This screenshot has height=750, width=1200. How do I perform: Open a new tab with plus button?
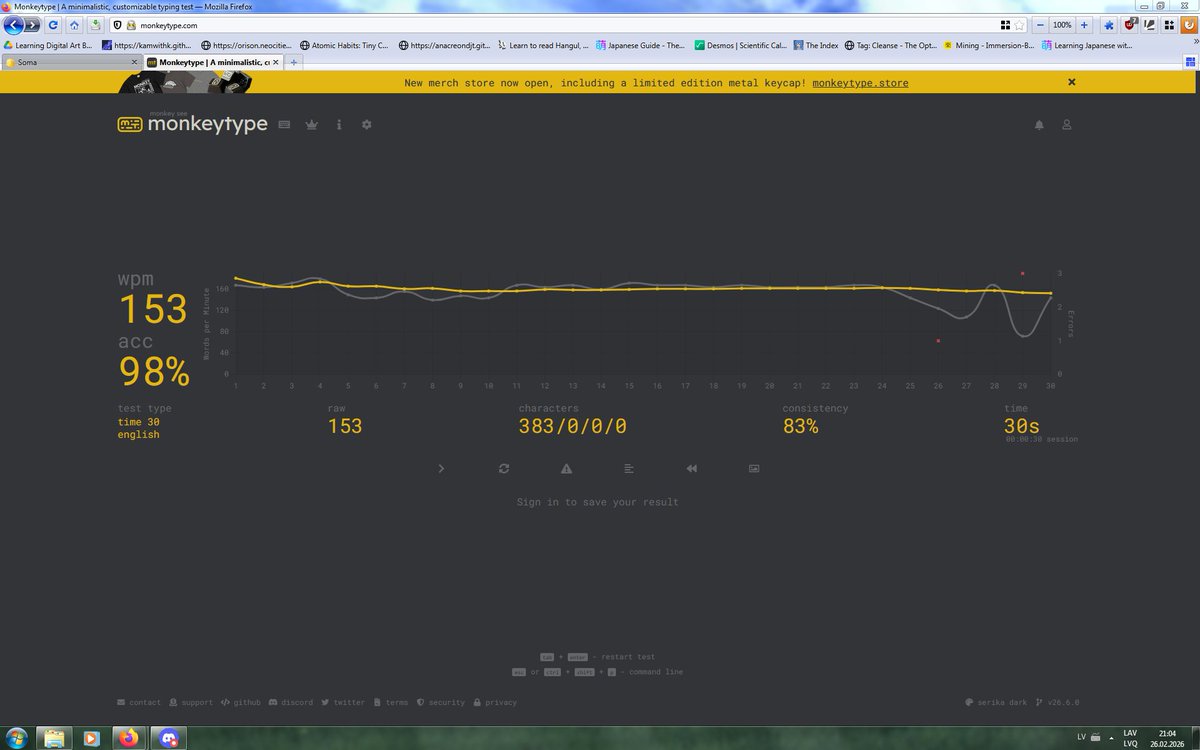[x=293, y=62]
